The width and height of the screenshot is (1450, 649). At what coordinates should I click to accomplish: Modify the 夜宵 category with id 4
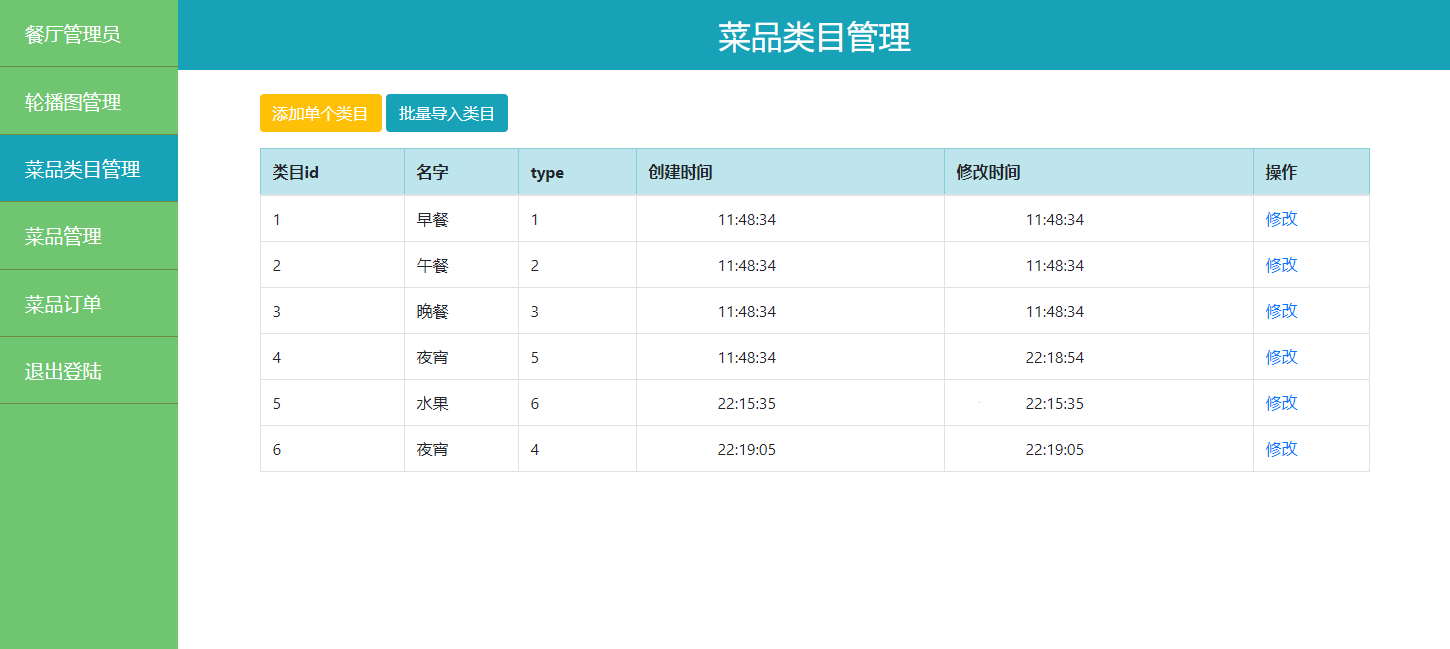pyautogui.click(x=1281, y=357)
